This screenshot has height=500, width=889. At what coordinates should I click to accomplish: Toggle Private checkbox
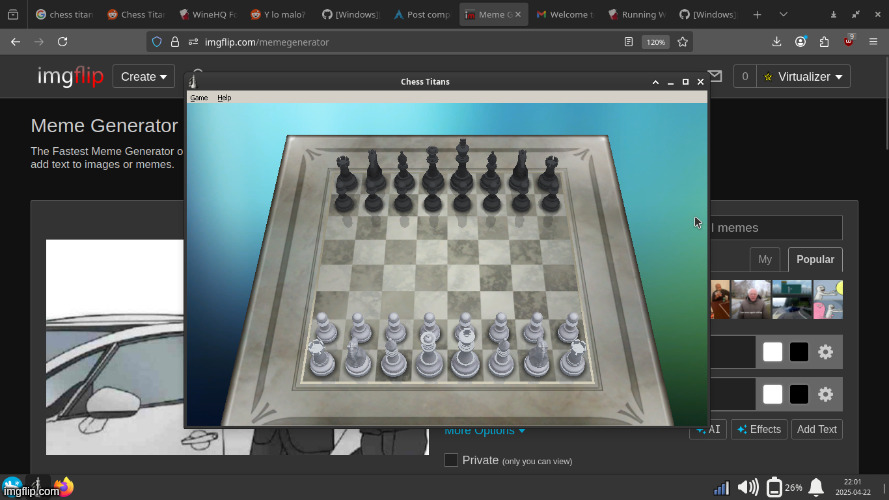click(x=451, y=460)
